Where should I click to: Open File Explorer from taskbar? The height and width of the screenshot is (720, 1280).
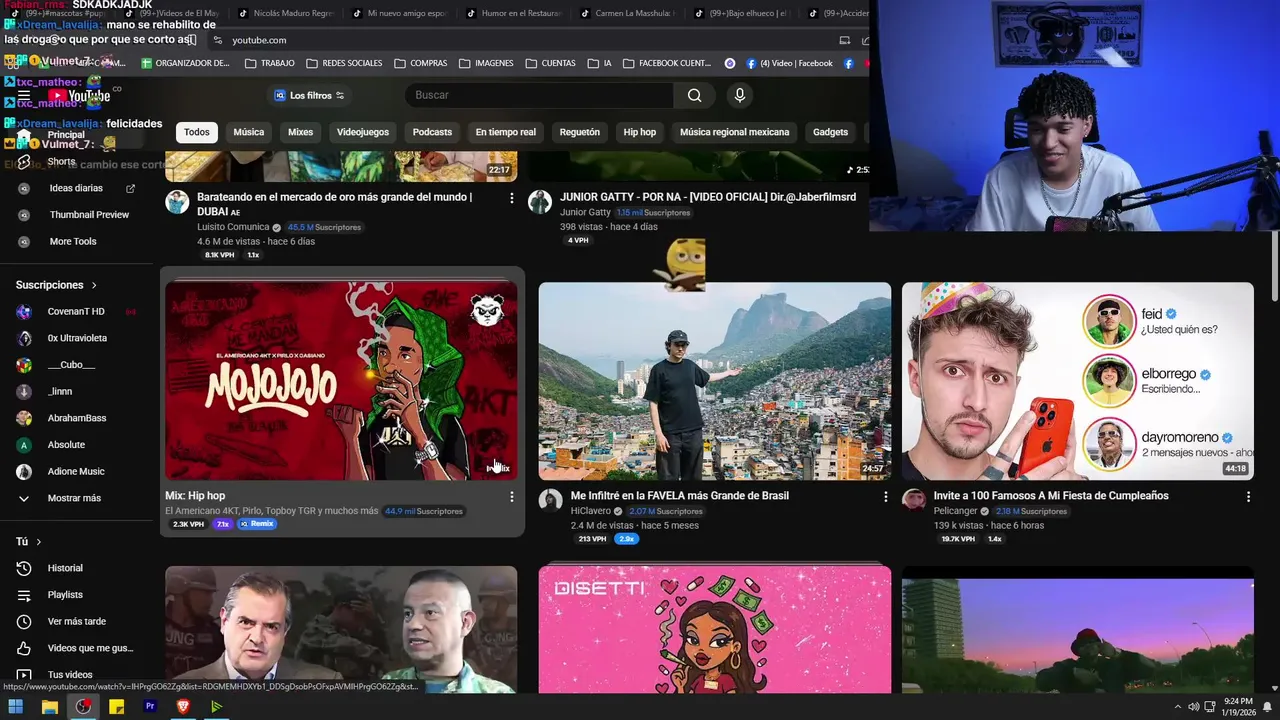point(49,707)
